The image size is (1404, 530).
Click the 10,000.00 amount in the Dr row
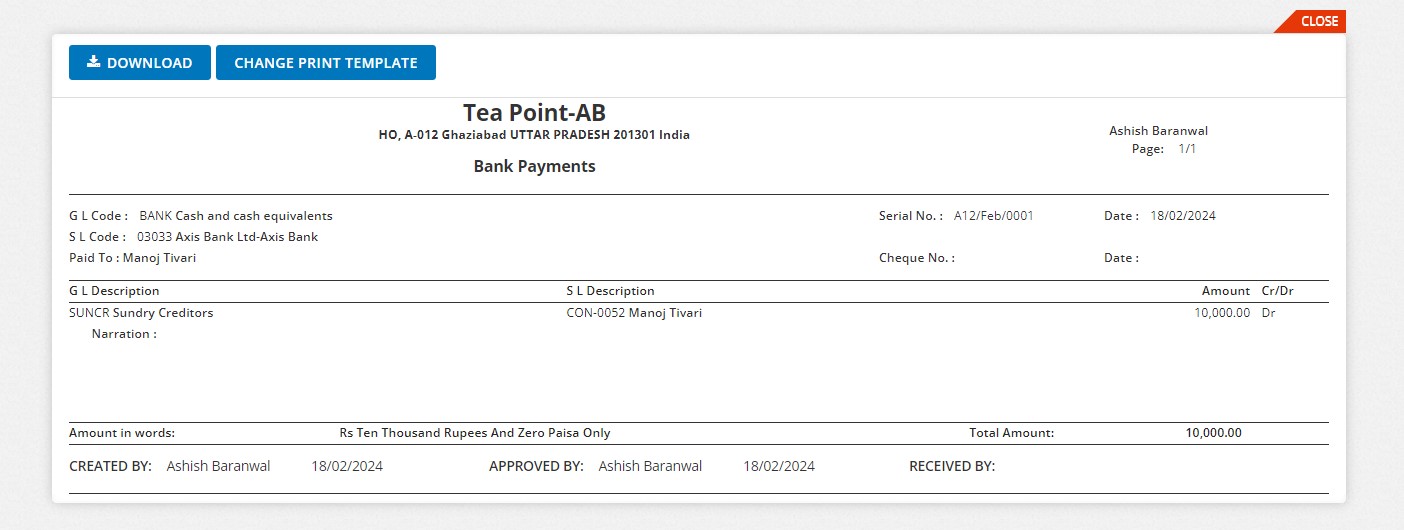[1222, 313]
